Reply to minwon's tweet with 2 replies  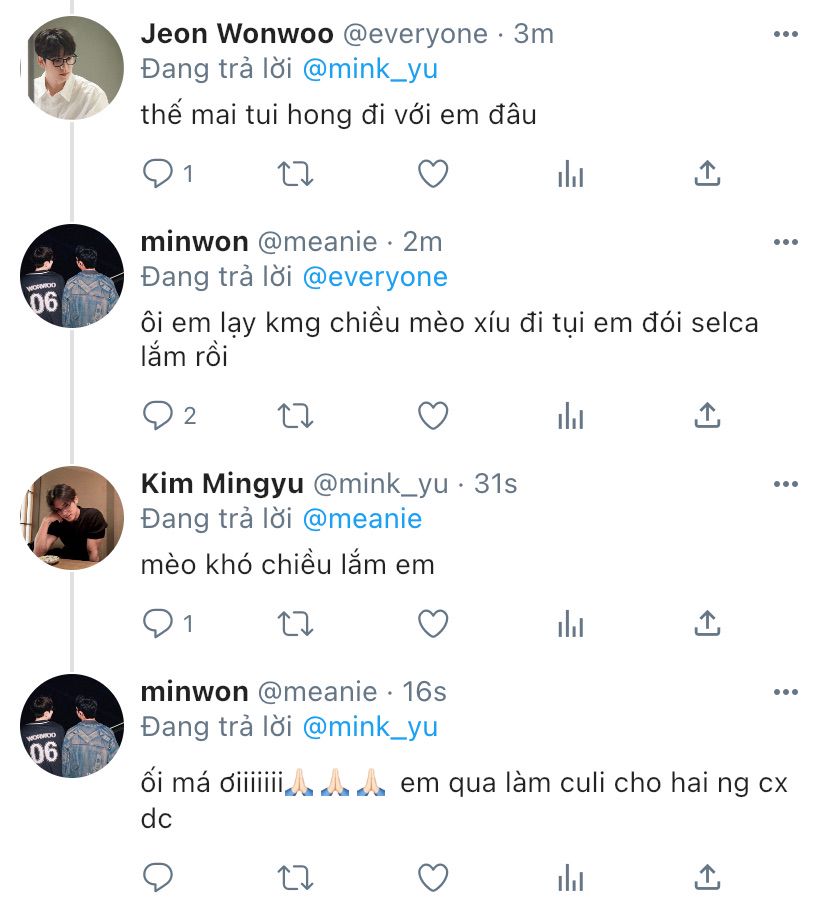coord(158,414)
